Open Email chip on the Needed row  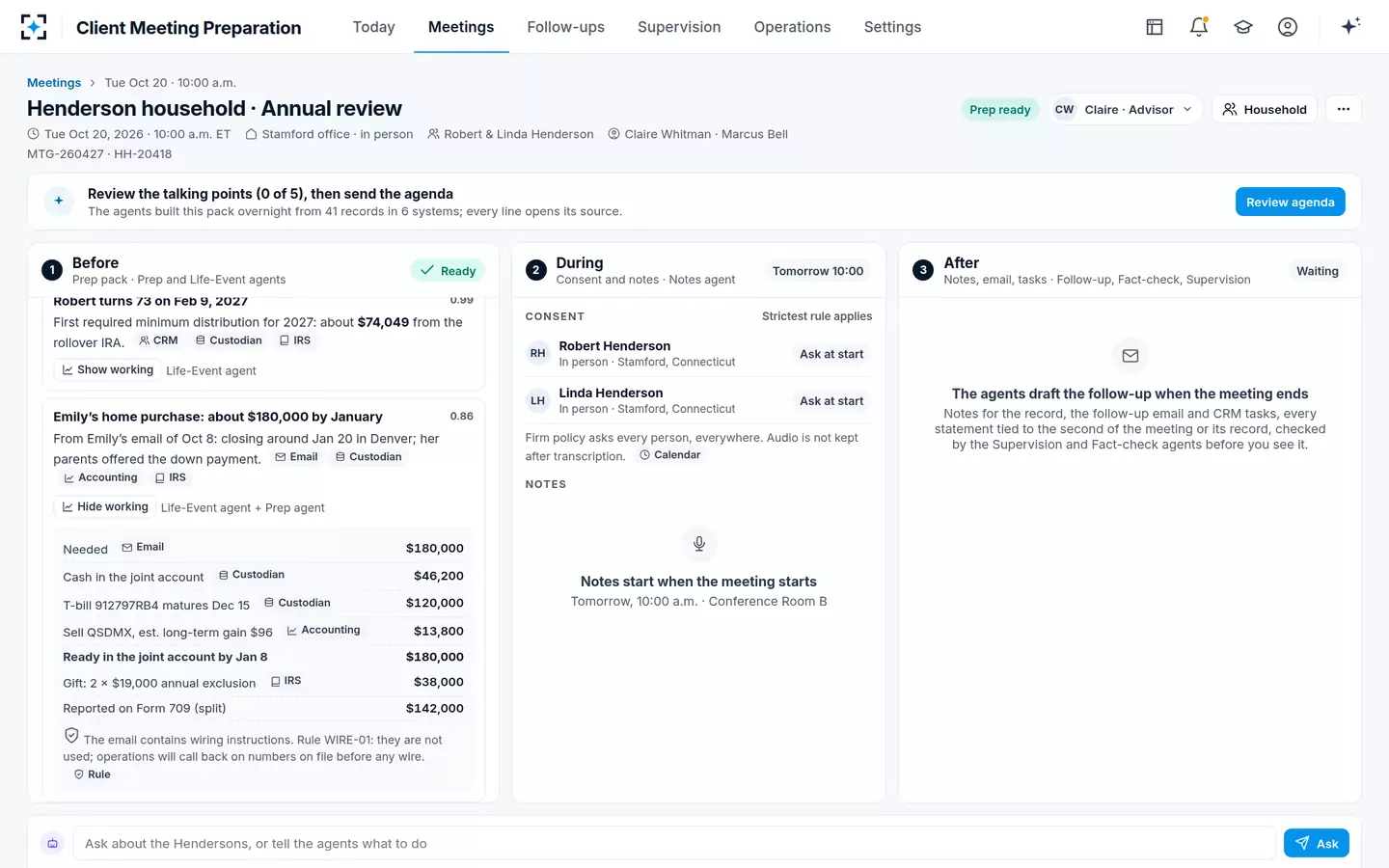click(x=143, y=547)
